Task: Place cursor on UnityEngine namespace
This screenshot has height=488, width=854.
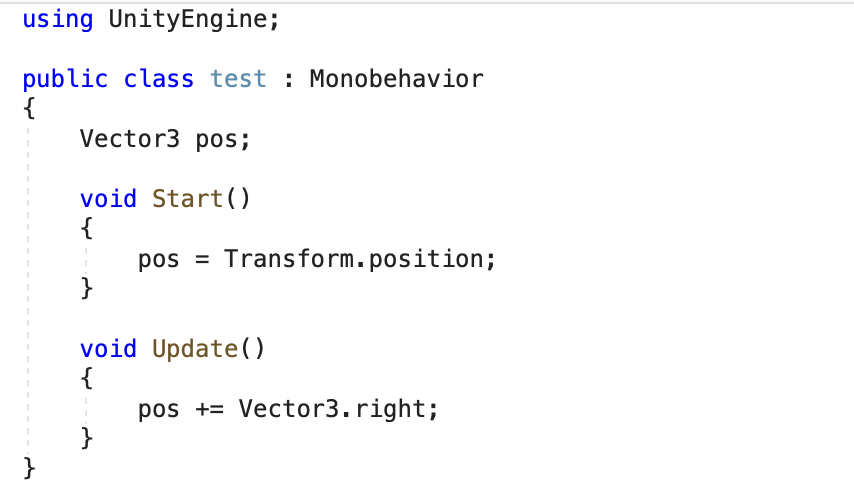Action: click(188, 20)
